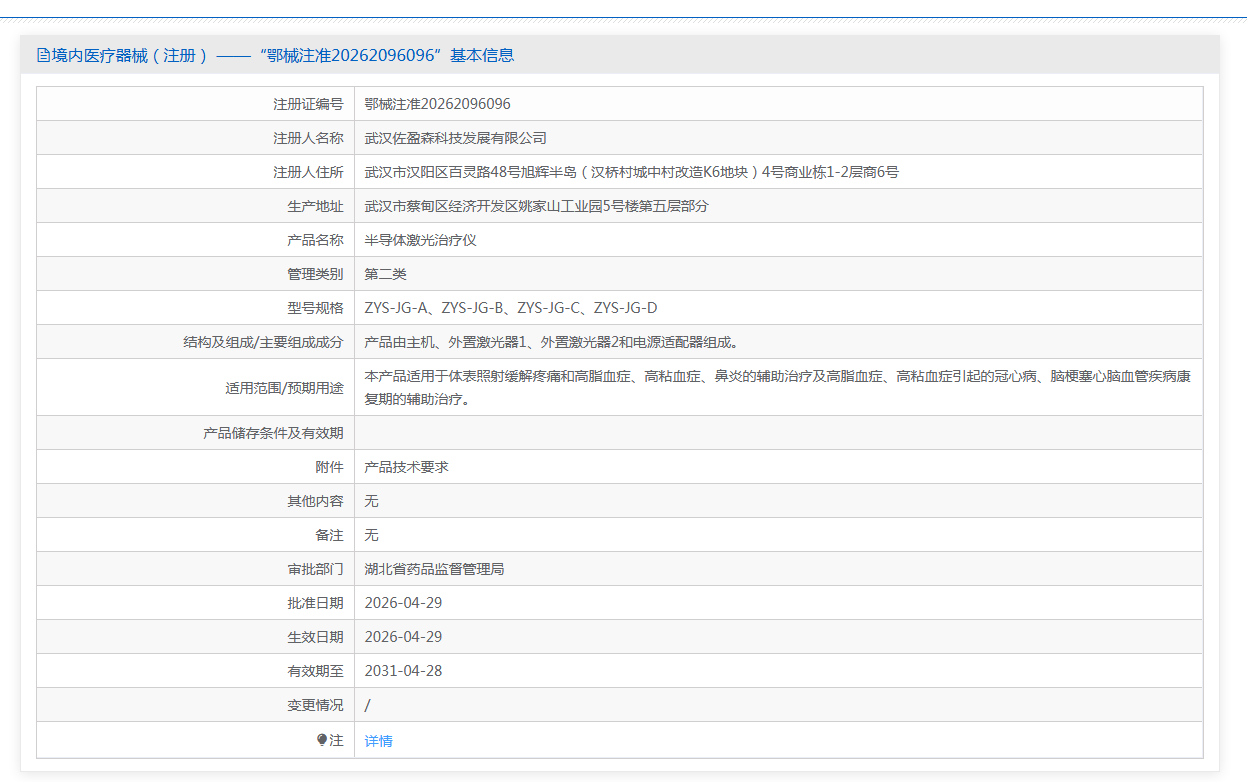Select the expiry date 2031-04-28

pos(404,671)
